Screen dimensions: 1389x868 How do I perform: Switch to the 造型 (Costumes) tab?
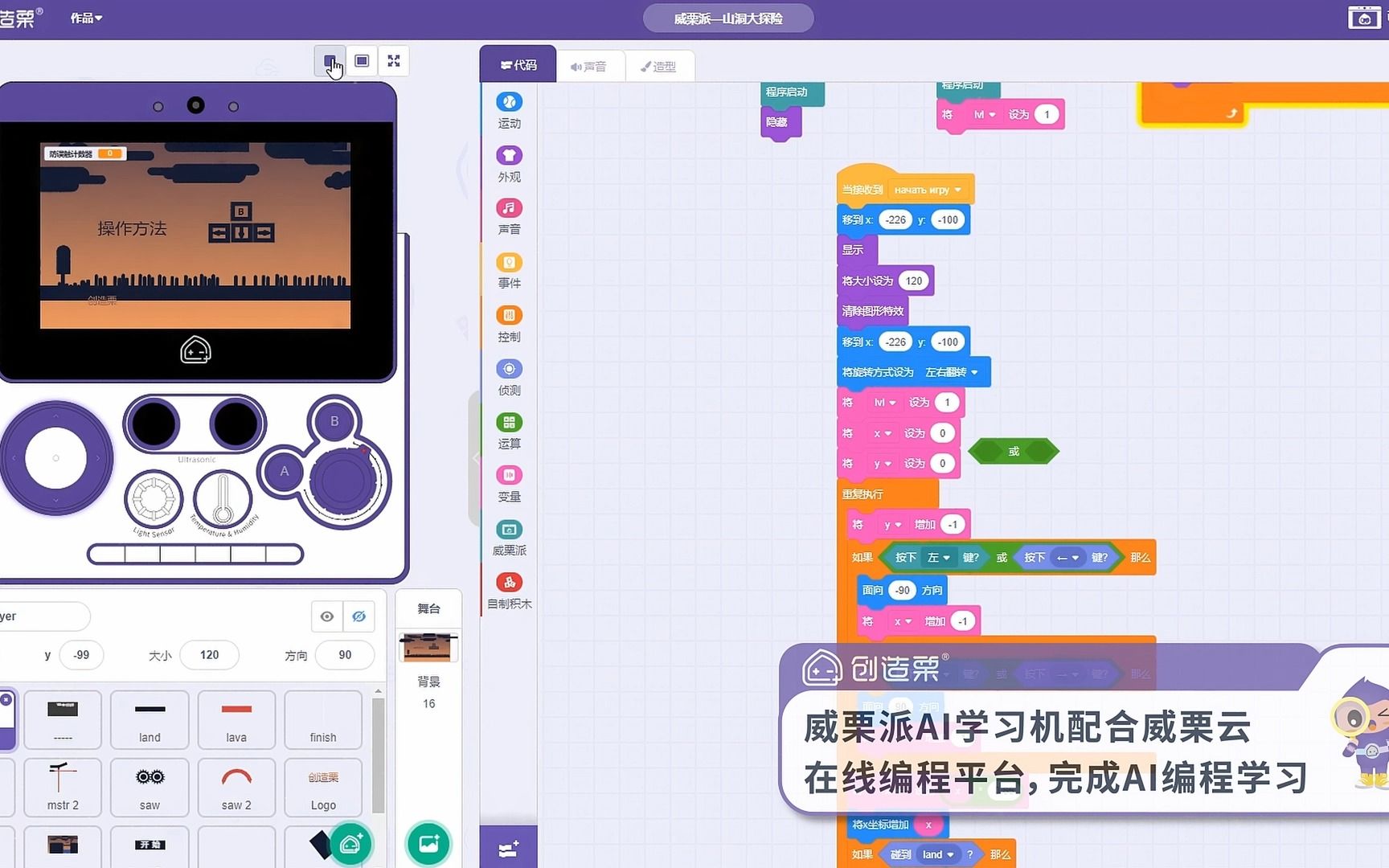tap(659, 66)
